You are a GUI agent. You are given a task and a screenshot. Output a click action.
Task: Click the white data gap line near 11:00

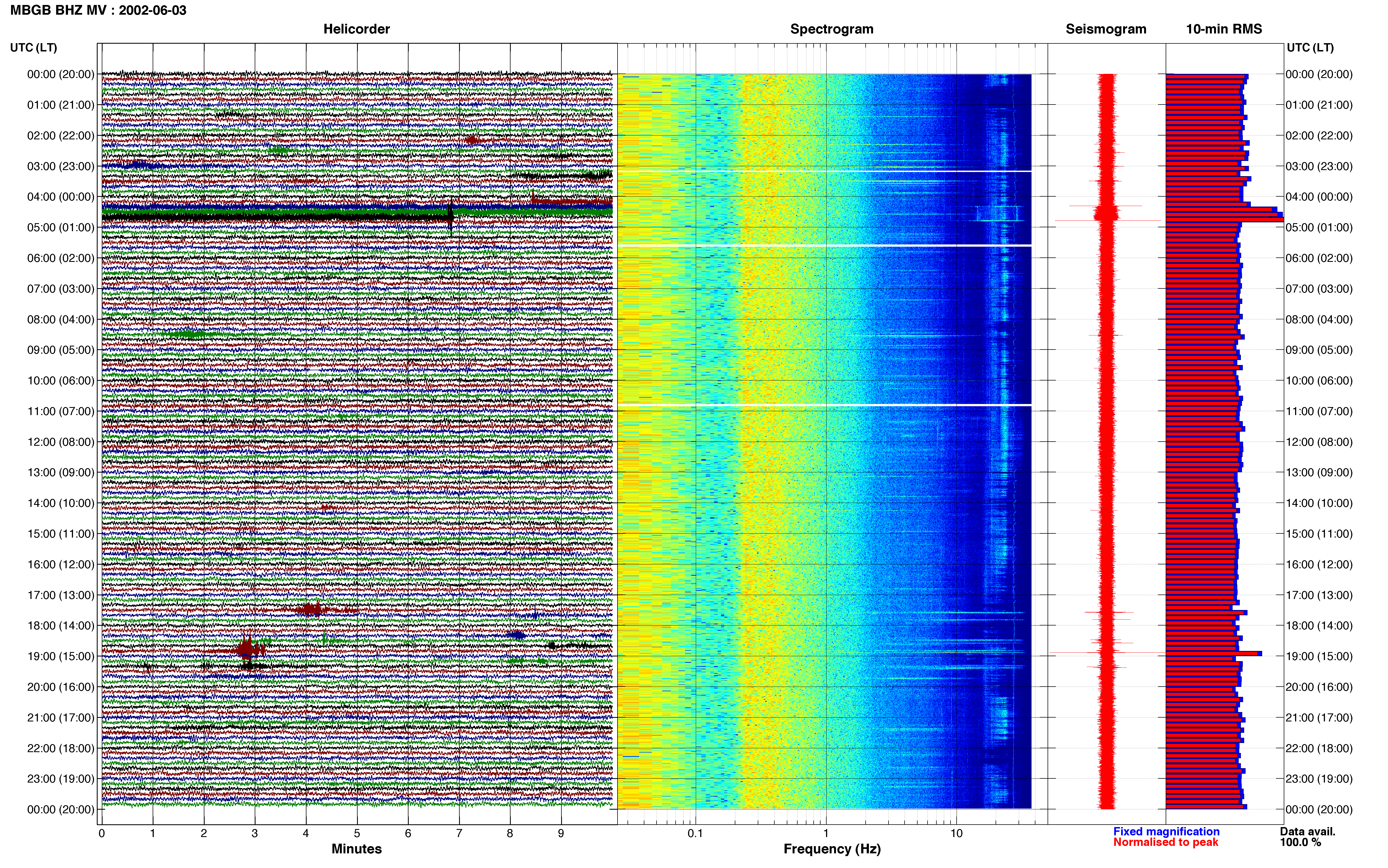click(824, 405)
